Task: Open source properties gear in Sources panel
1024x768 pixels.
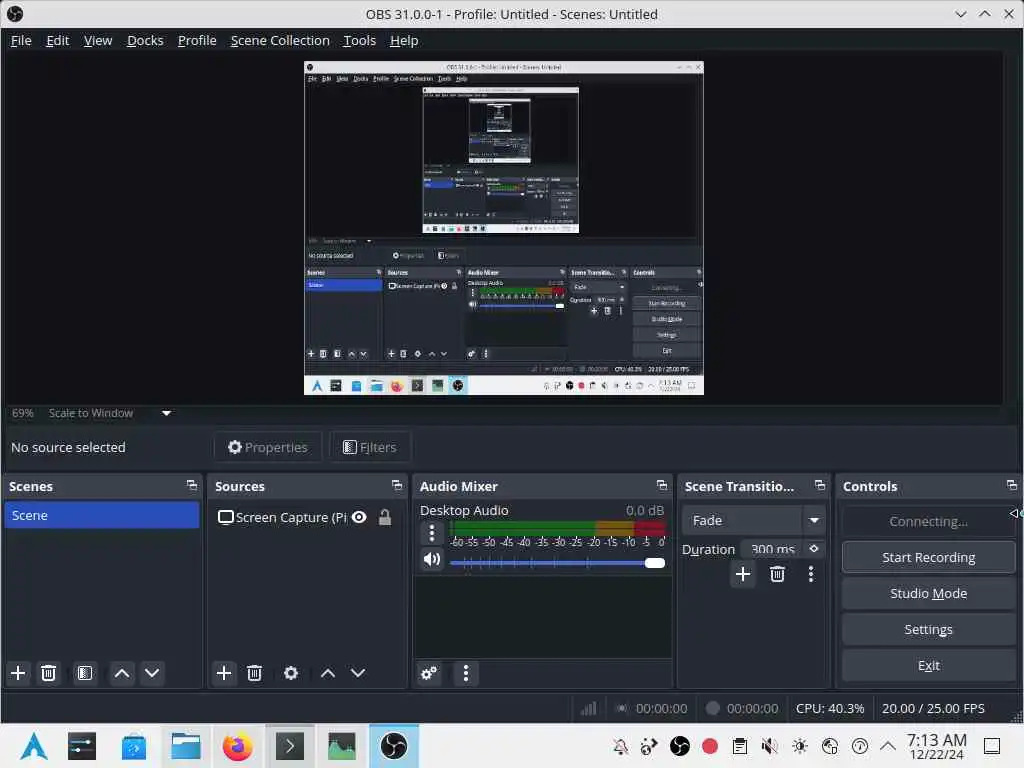Action: click(291, 673)
